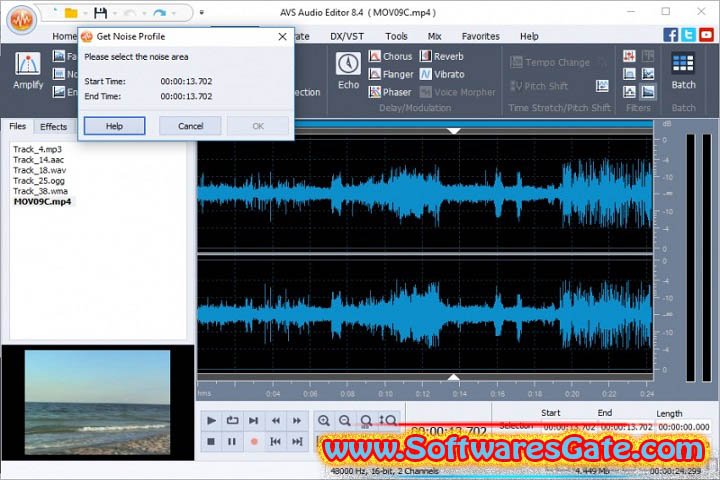This screenshot has width=720, height=480.
Task: Click the top playhead marker on the waveform
Action: 454,131
